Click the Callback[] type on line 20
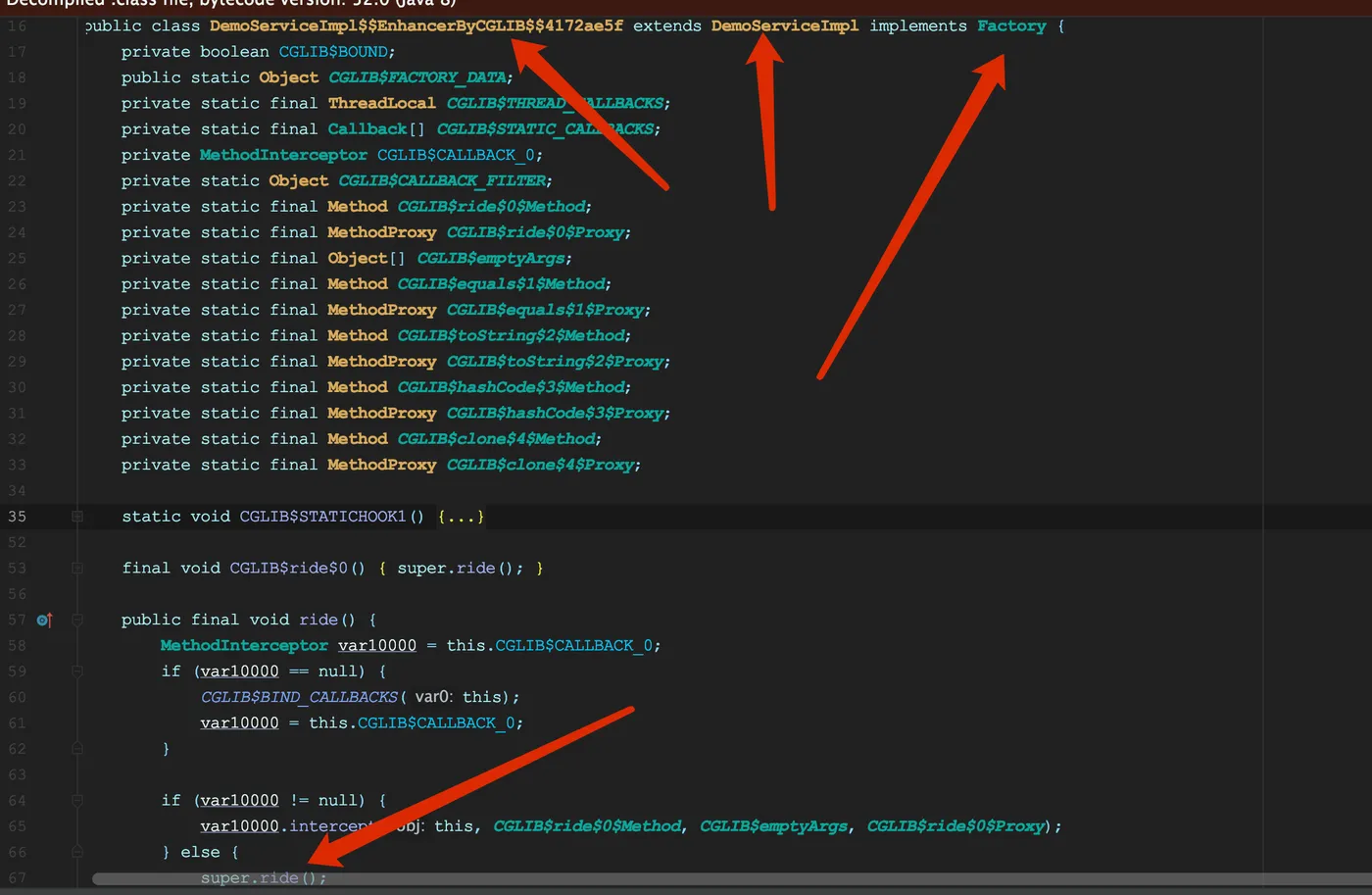The image size is (1372, 895). point(376,129)
